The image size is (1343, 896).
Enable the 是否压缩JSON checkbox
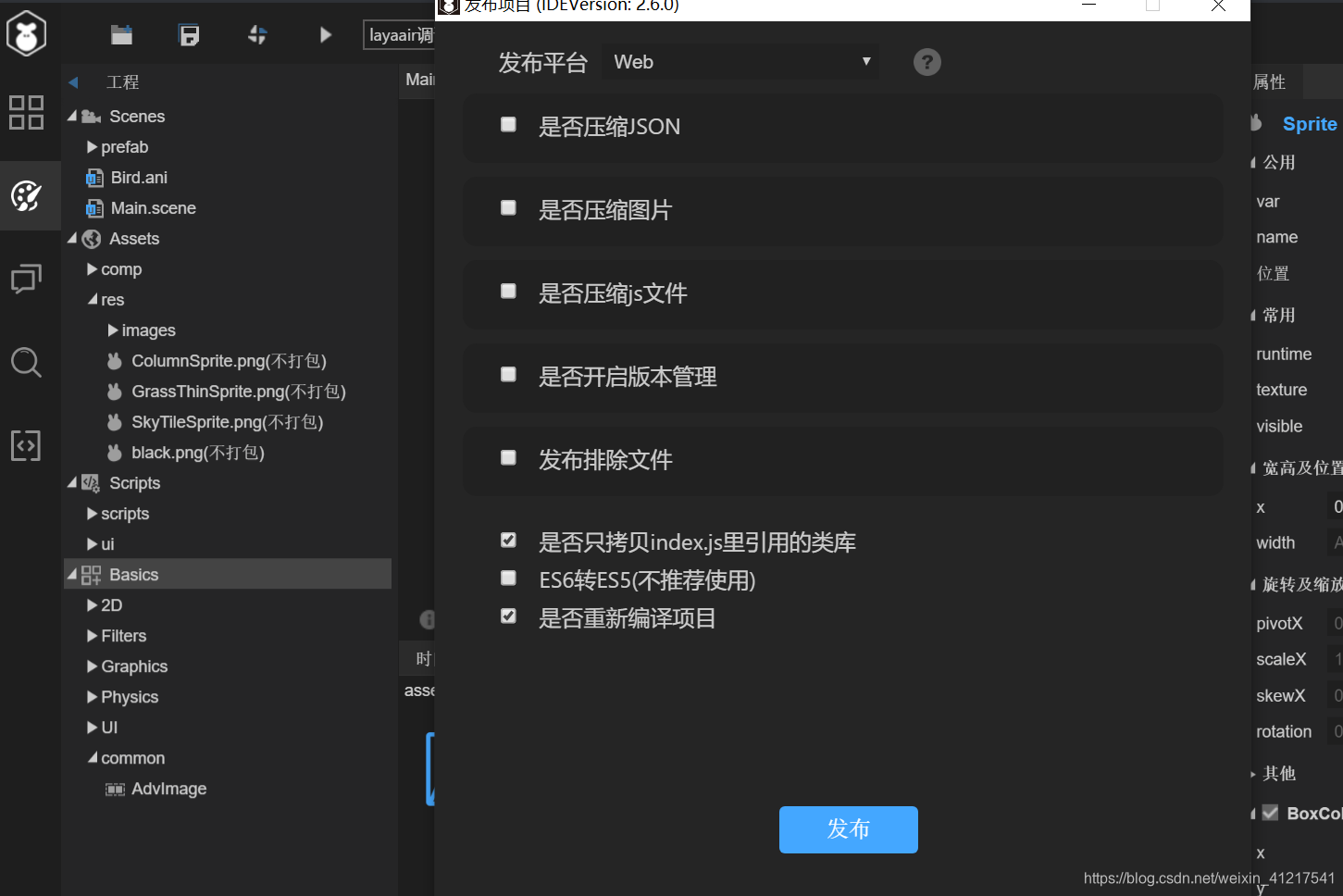click(x=508, y=124)
